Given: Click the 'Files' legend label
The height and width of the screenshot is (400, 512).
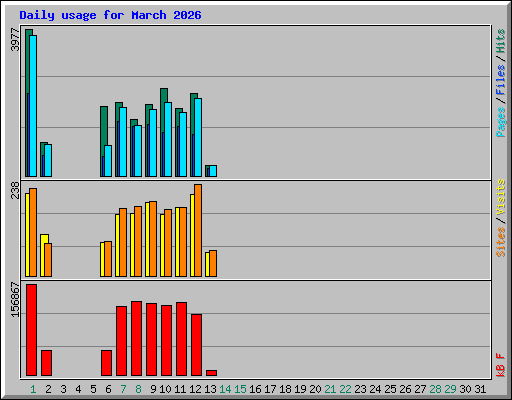Looking at the screenshot, I should tap(501, 79).
